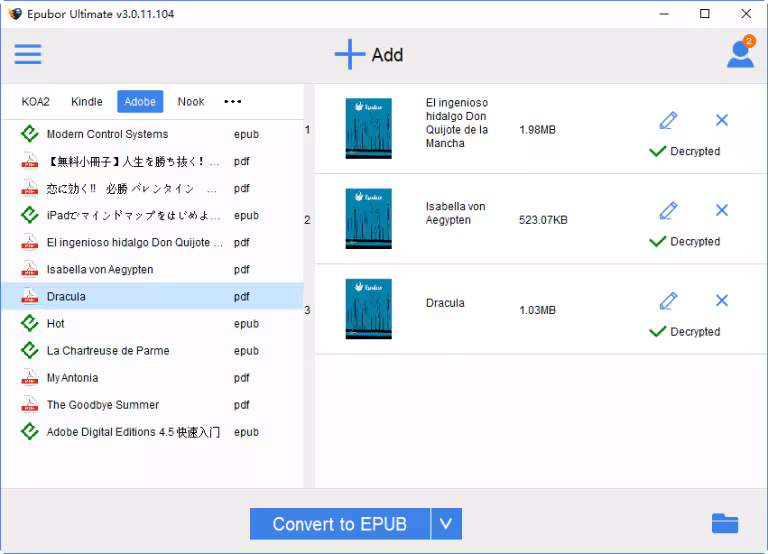Switch to the KOA2 tab
The image size is (768, 554).
[36, 101]
